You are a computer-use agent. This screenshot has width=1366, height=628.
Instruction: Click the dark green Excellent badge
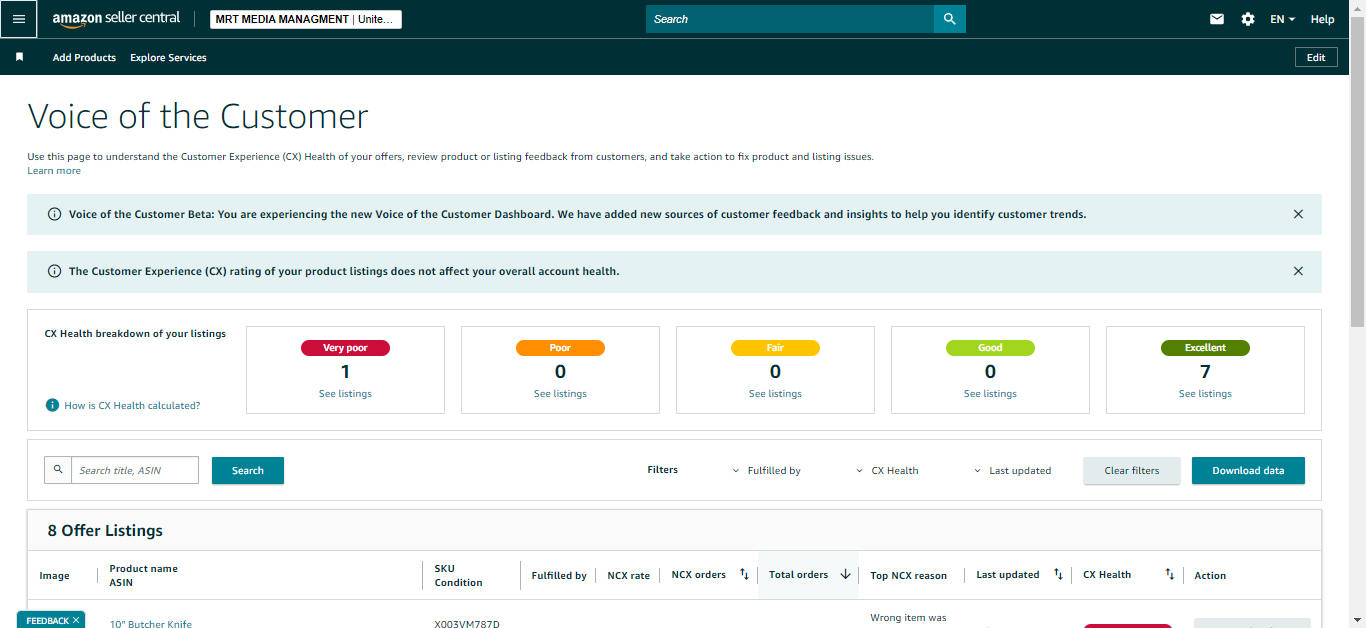(1205, 348)
